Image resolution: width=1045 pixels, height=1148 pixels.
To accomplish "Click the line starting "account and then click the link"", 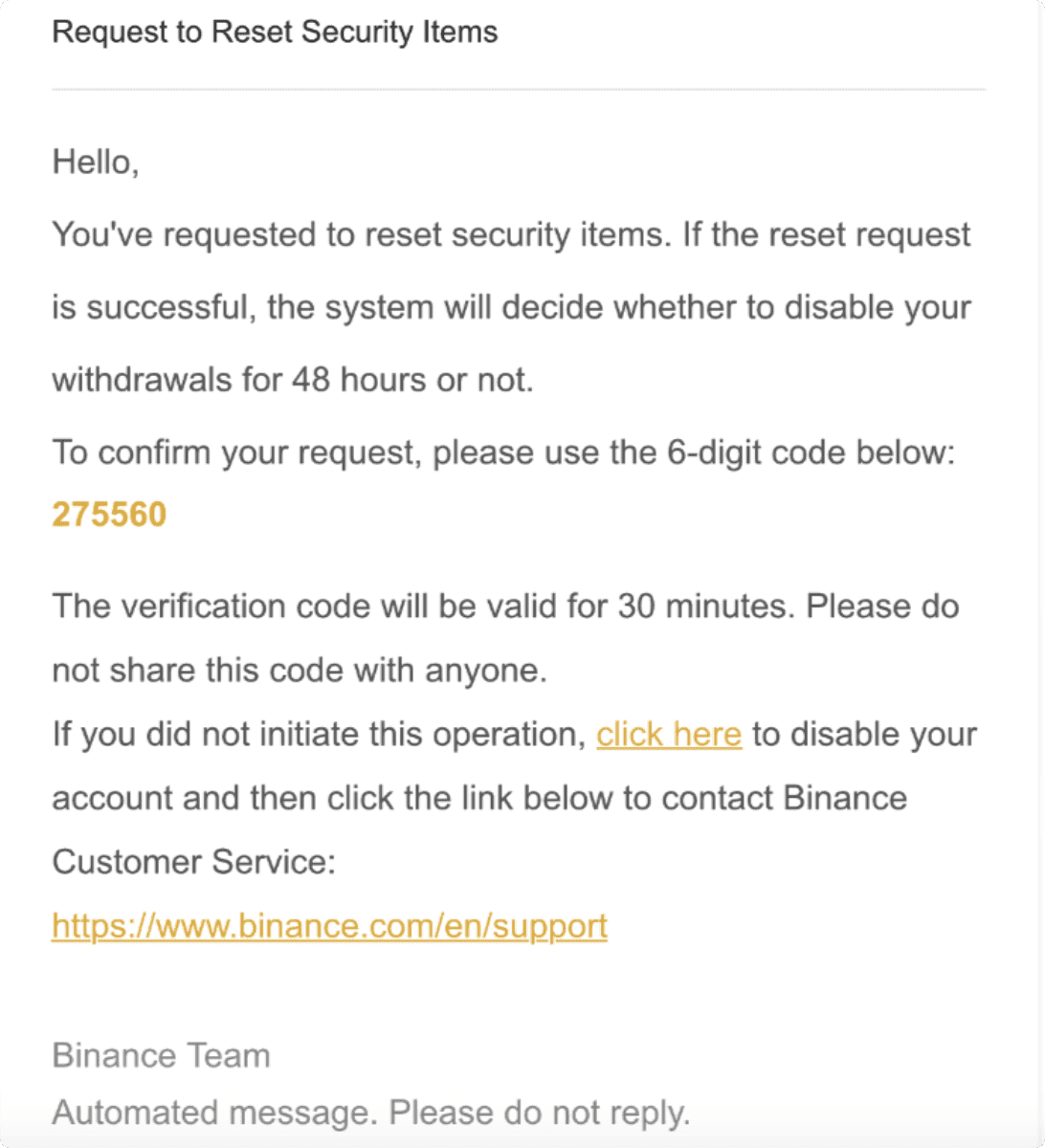I will click(x=479, y=799).
